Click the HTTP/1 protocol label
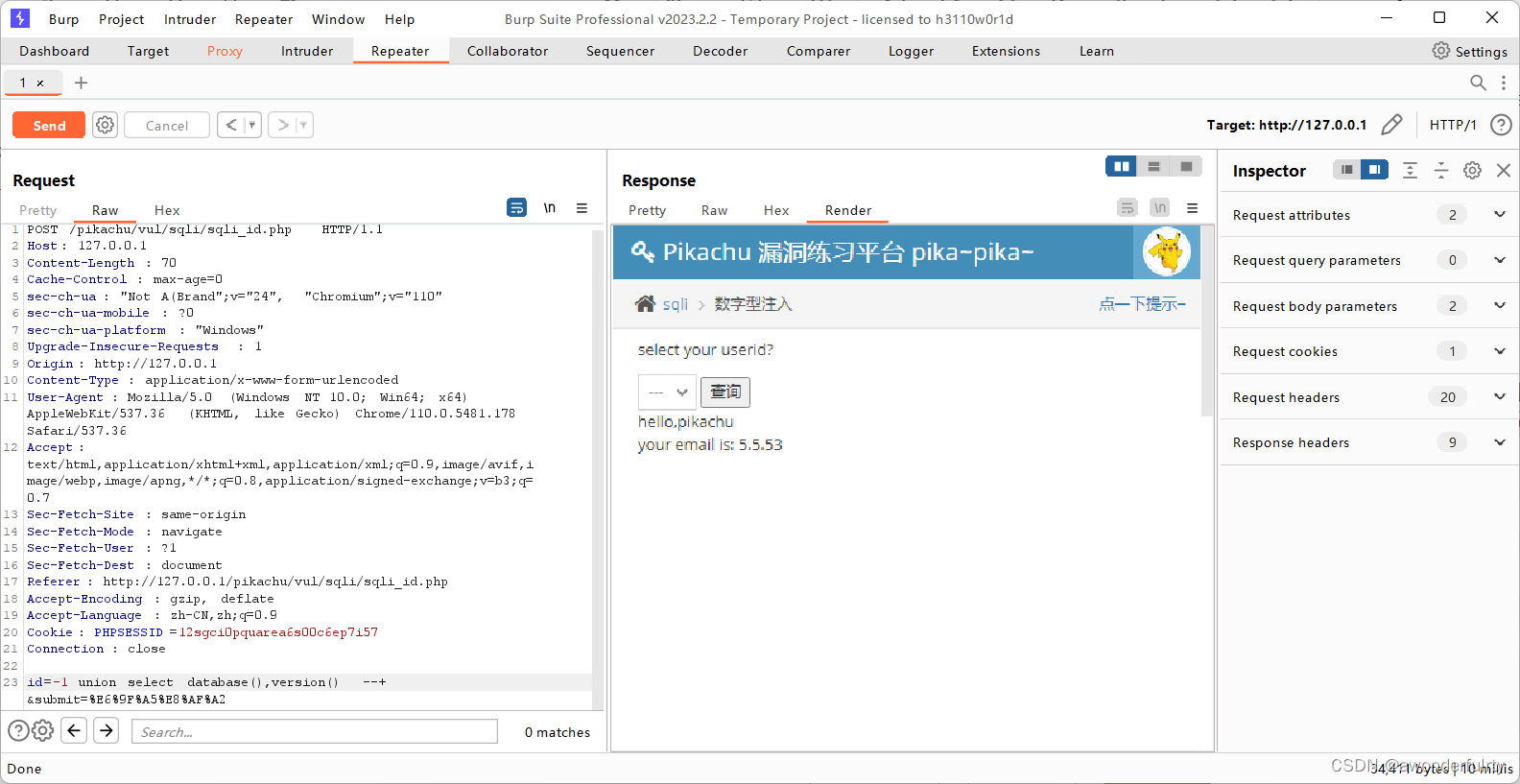Screen dimensions: 1520x784 (x=1453, y=125)
